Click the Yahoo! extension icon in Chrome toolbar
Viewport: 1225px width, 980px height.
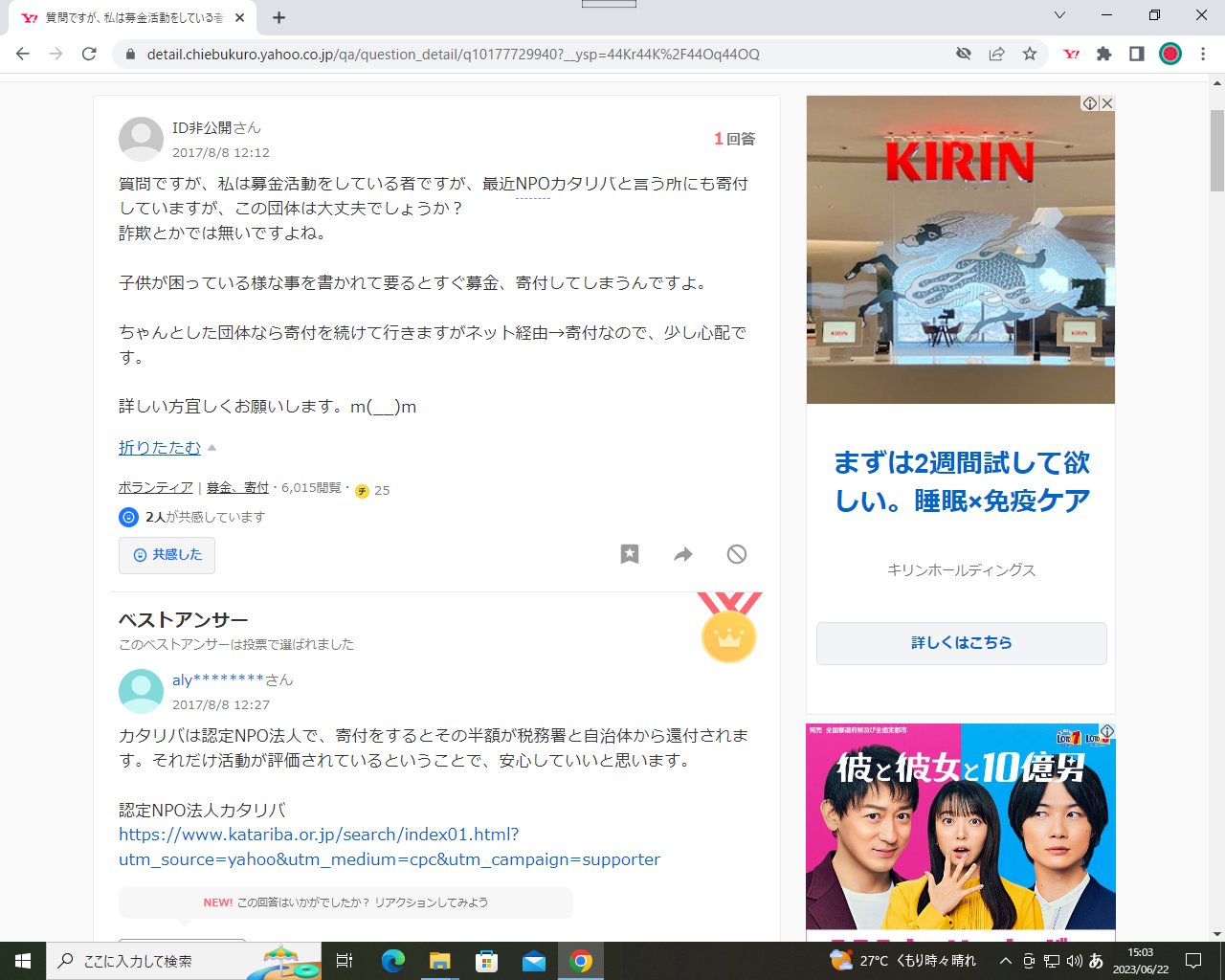point(1071,54)
